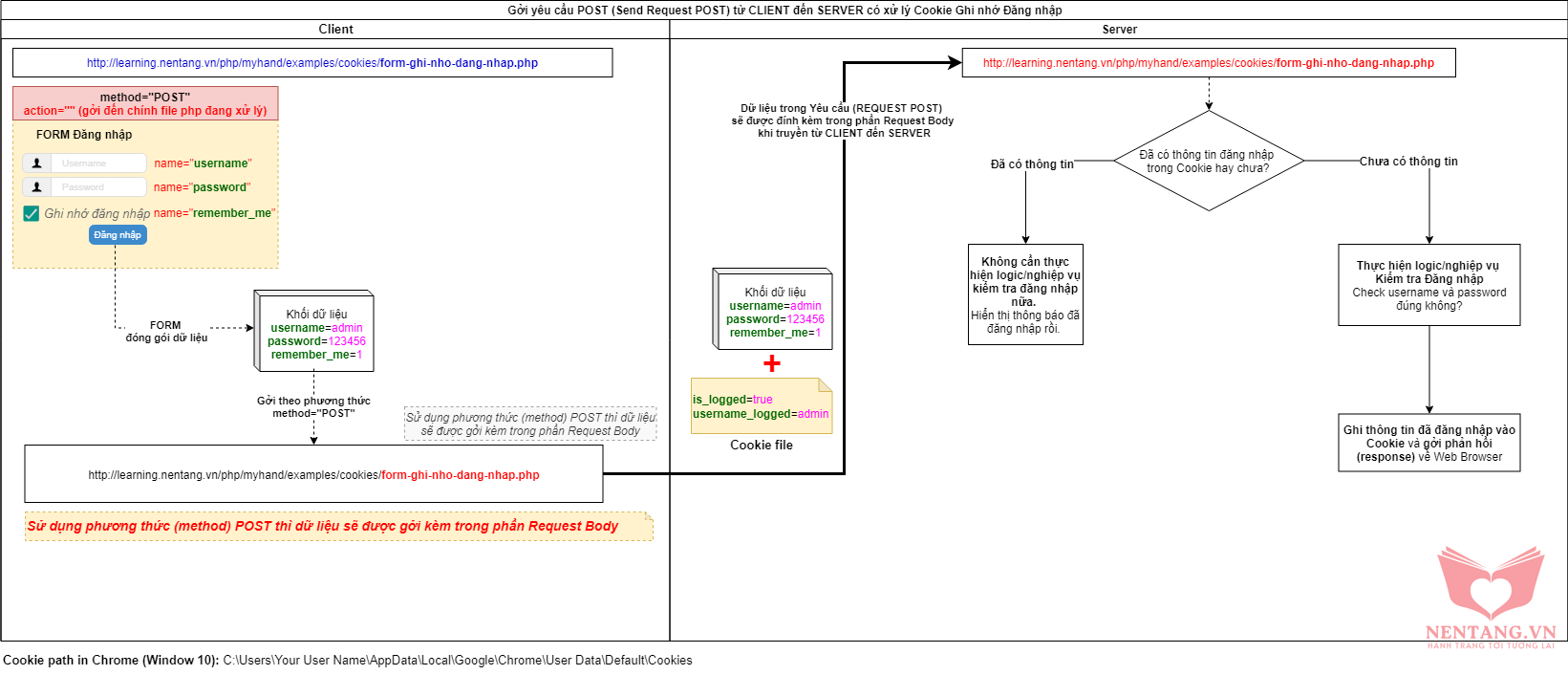This screenshot has width=1568, height=675.
Task: Select the 'Server' column header
Action: (1119, 30)
